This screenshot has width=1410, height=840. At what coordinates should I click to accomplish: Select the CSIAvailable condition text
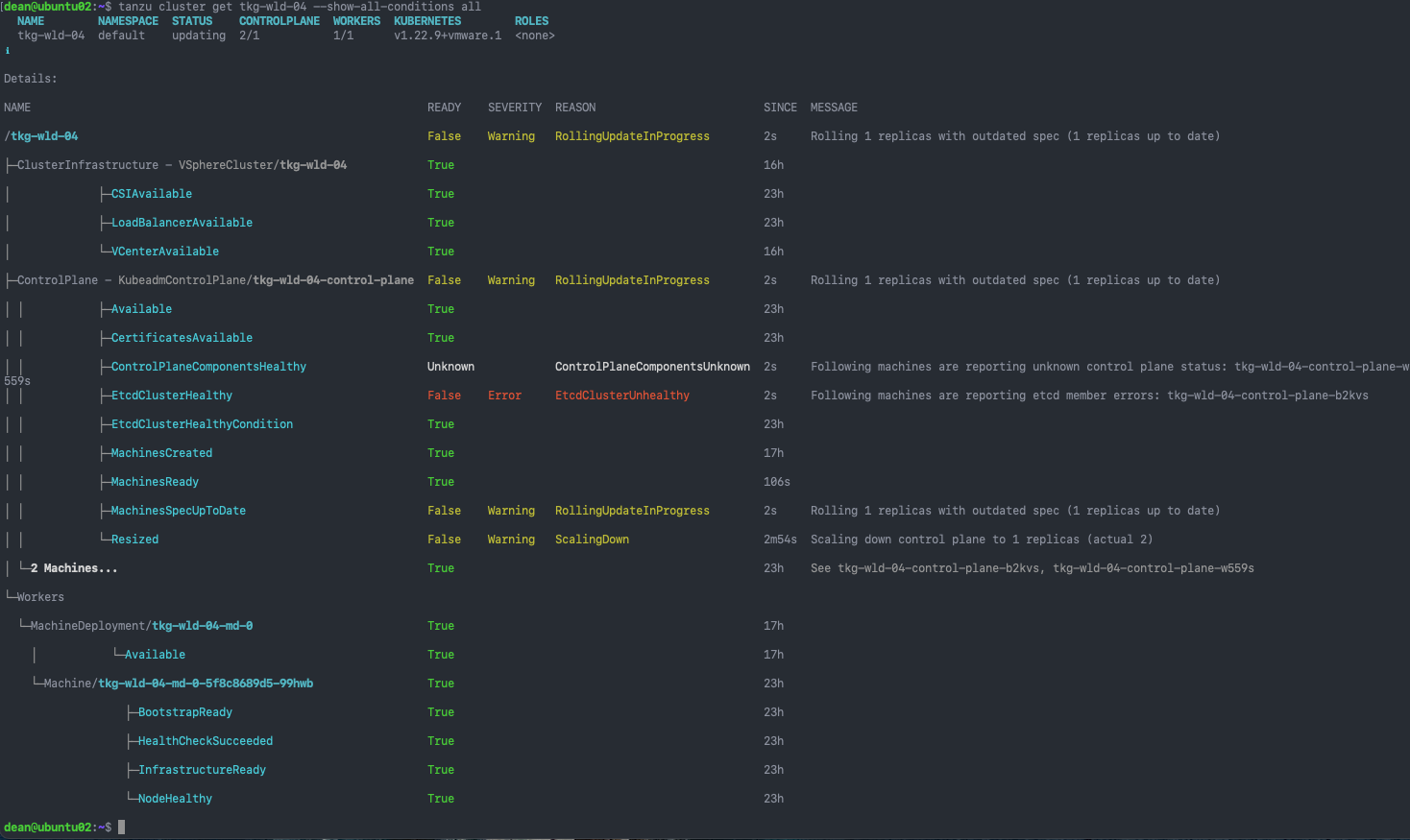[152, 194]
